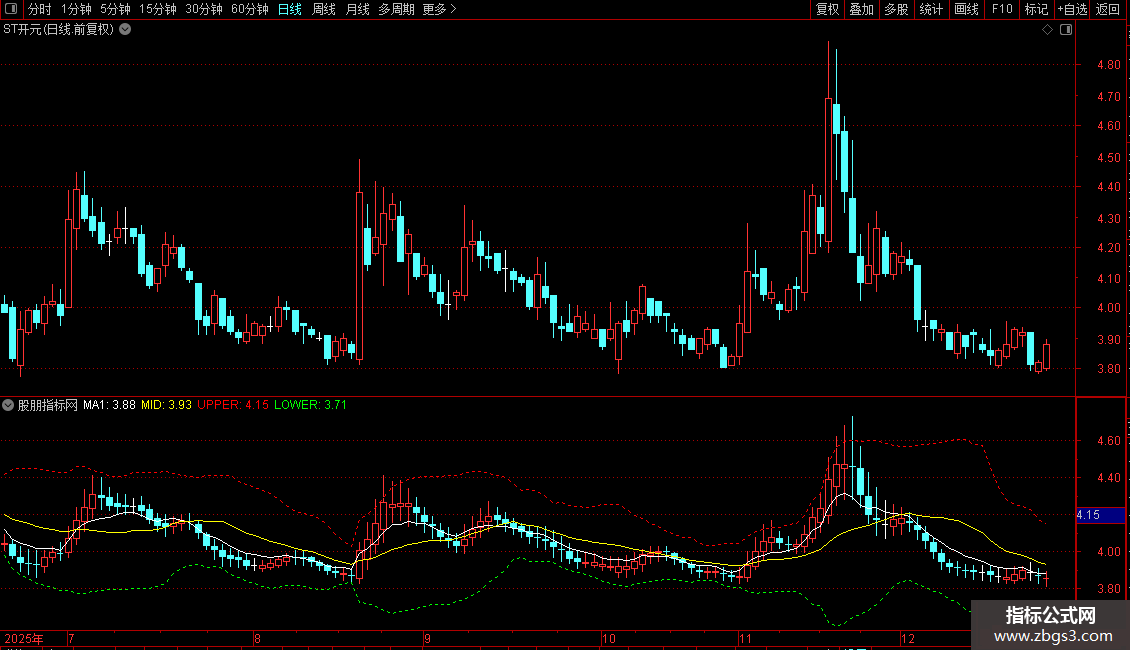Click the 标记 mark button
Screen dimensions: 1130x650
coord(1036,9)
